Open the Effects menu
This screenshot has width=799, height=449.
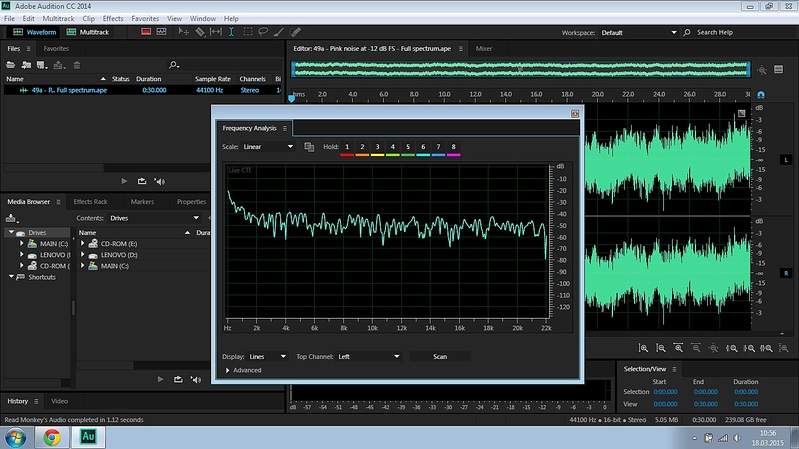point(113,18)
